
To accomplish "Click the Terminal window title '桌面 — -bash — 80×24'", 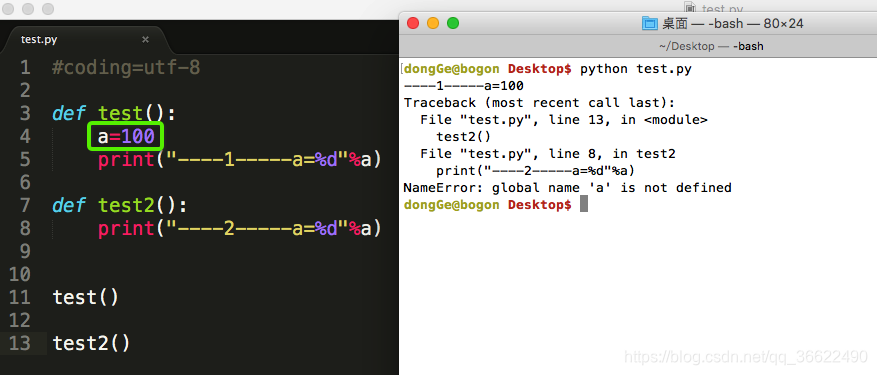I will point(733,24).
